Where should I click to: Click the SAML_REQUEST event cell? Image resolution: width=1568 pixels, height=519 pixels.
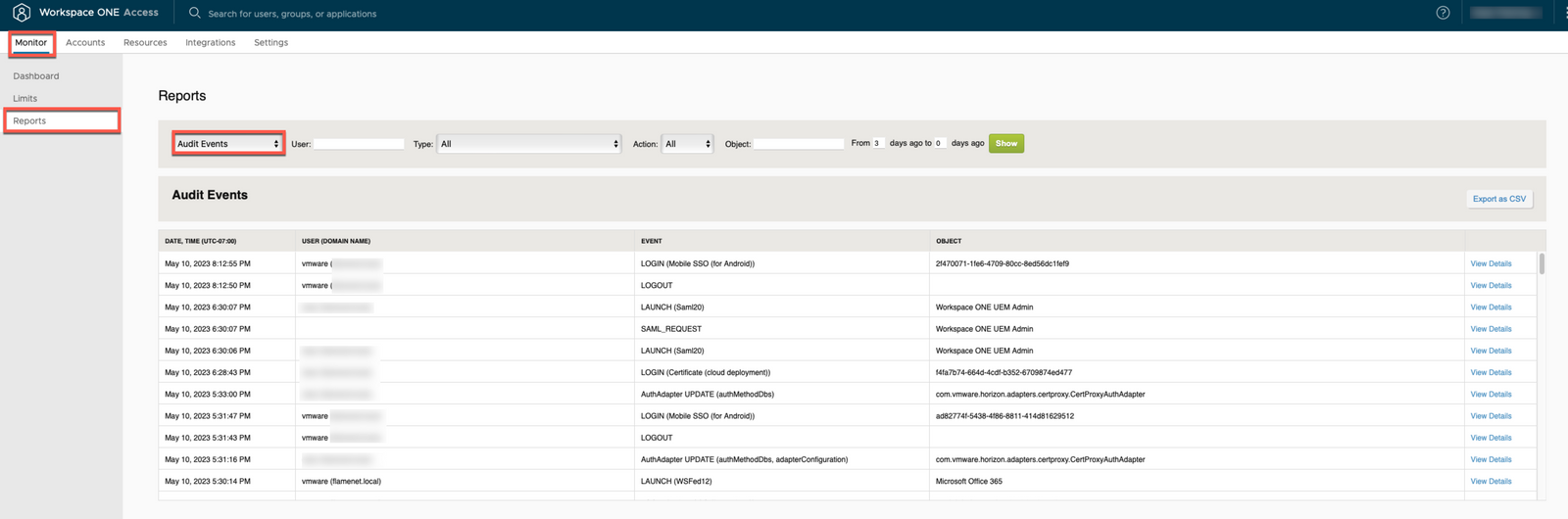(671, 329)
